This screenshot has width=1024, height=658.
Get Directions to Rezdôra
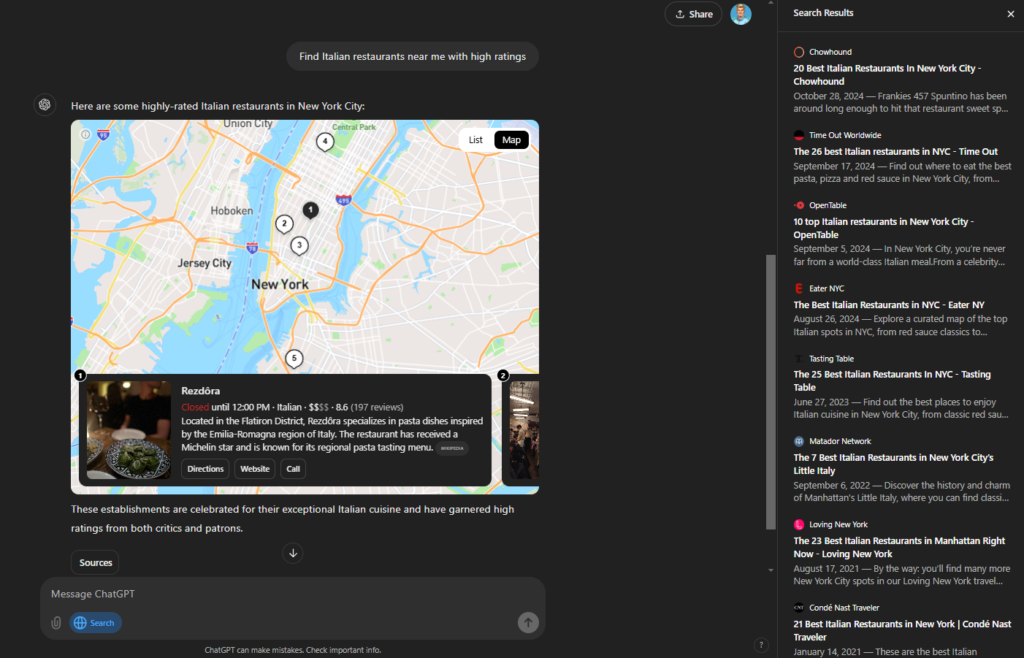(x=205, y=469)
